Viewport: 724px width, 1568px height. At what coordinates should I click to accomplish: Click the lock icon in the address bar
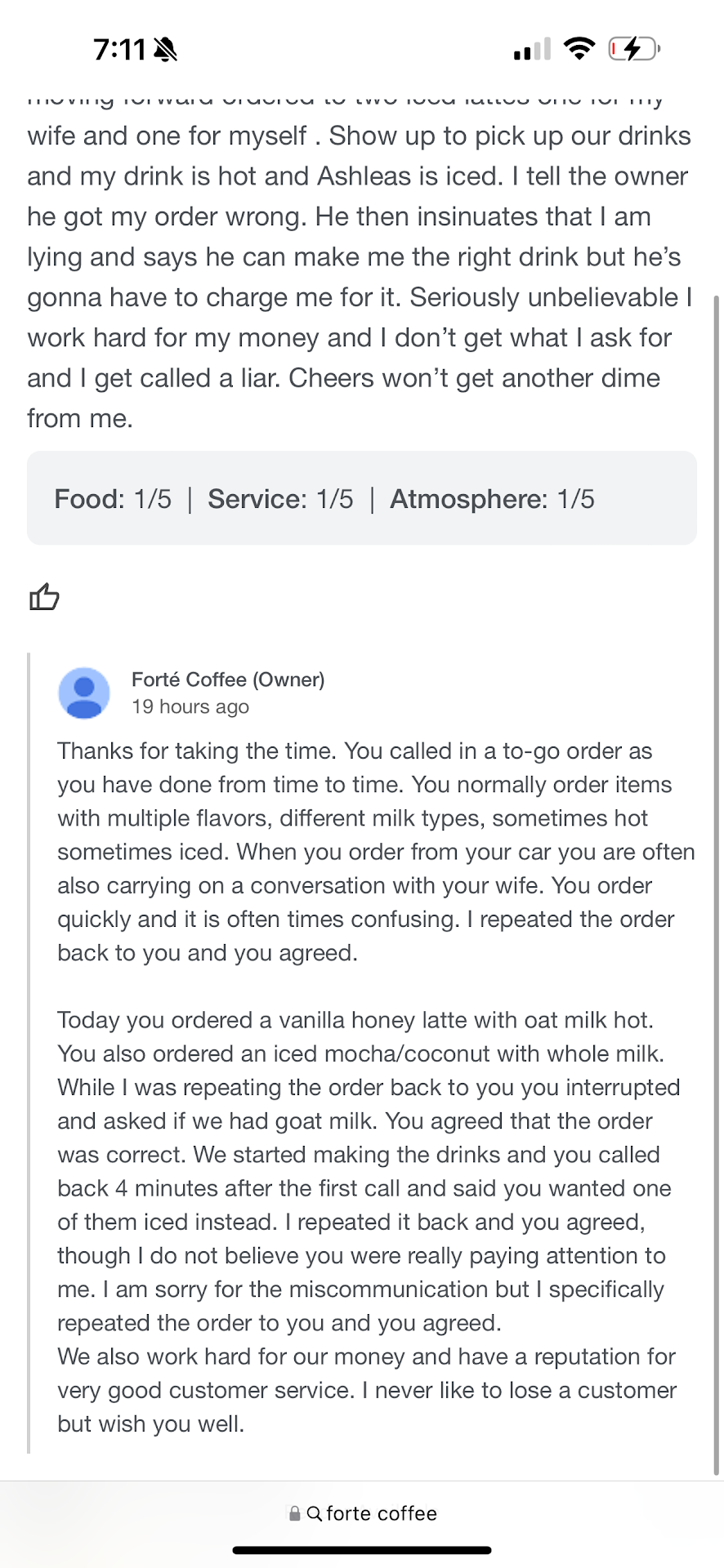[294, 1513]
